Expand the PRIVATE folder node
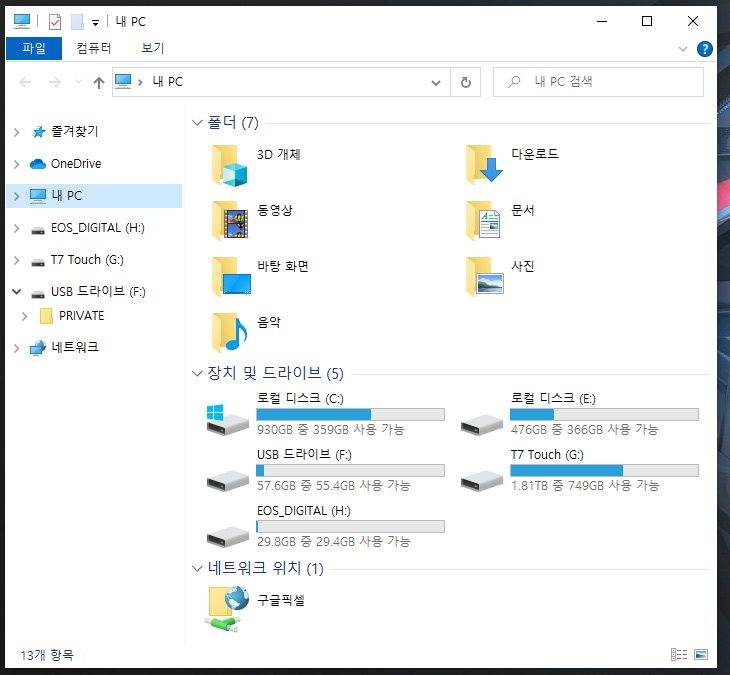730x675 pixels. tap(25, 316)
